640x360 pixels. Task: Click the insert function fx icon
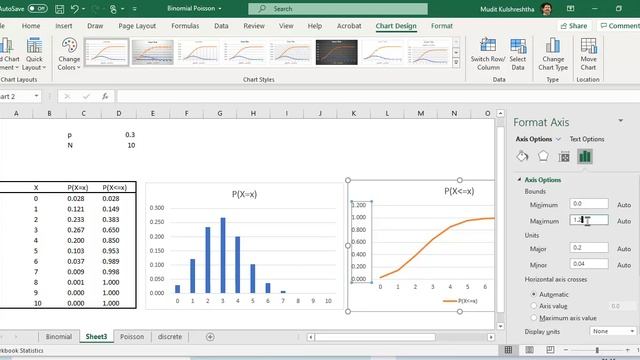tap(105, 96)
